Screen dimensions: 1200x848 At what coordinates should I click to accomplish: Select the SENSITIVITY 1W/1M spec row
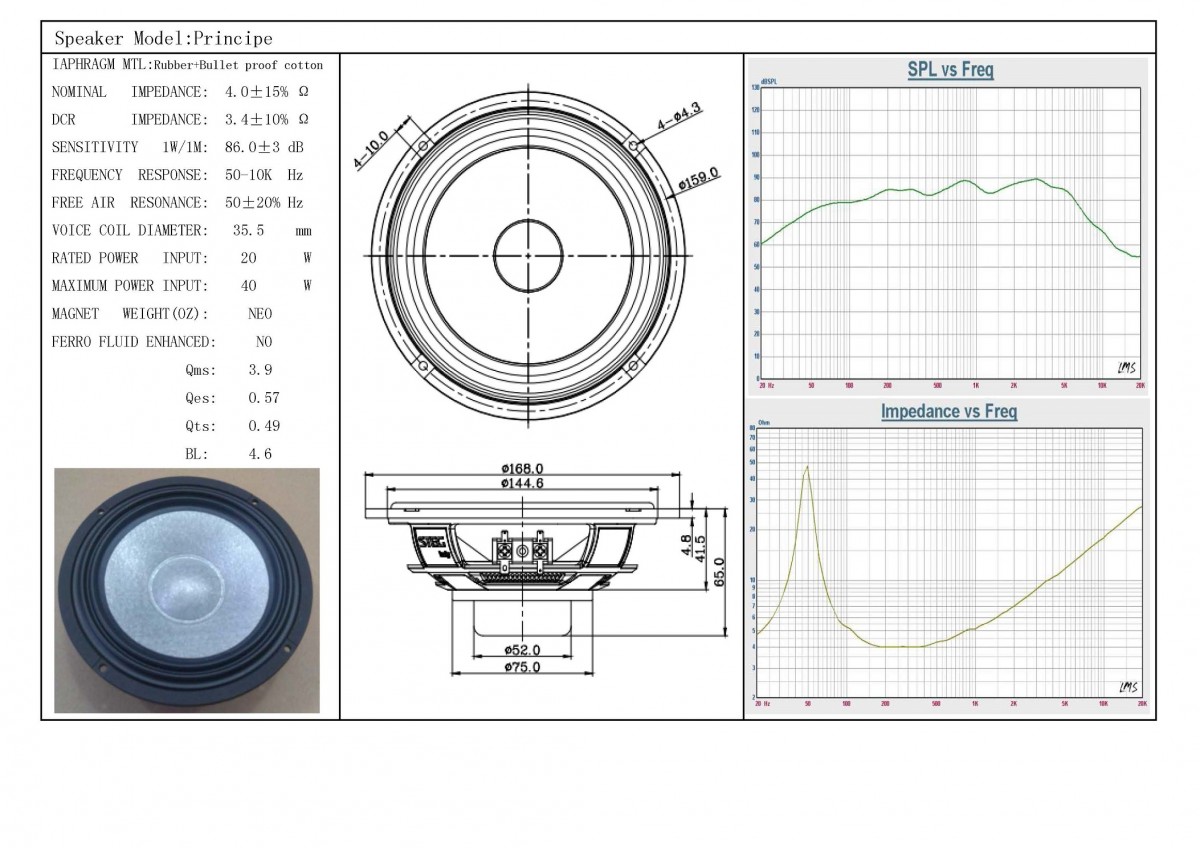pyautogui.click(x=177, y=147)
